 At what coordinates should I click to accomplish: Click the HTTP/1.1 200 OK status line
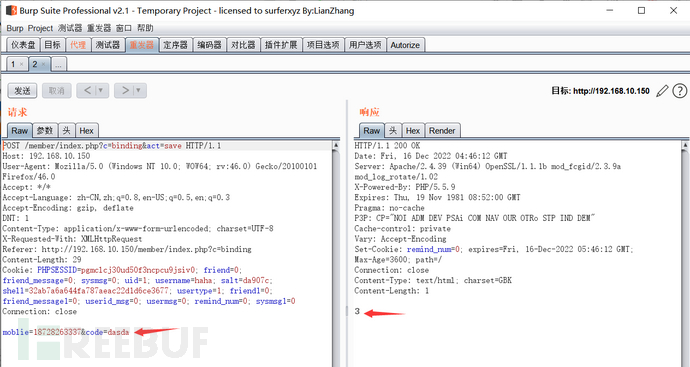(x=387, y=145)
